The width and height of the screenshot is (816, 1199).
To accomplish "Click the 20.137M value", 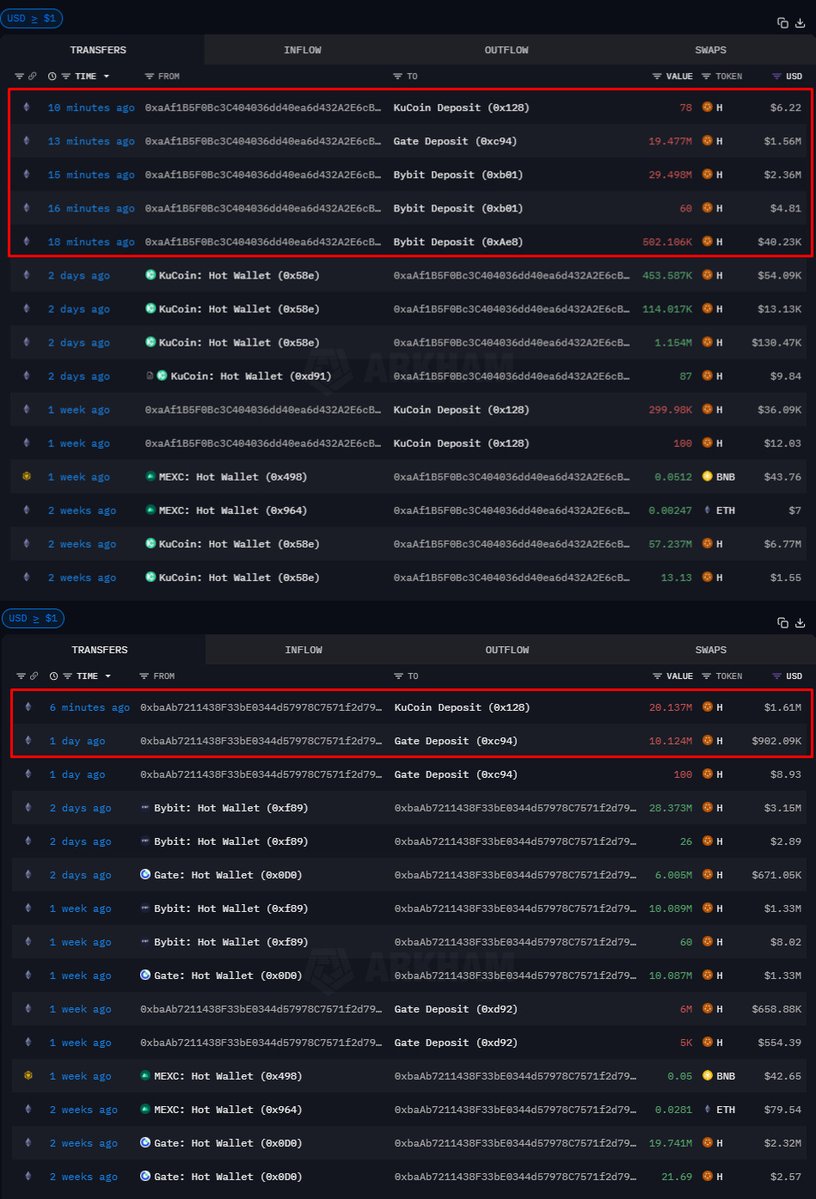I will (671, 707).
